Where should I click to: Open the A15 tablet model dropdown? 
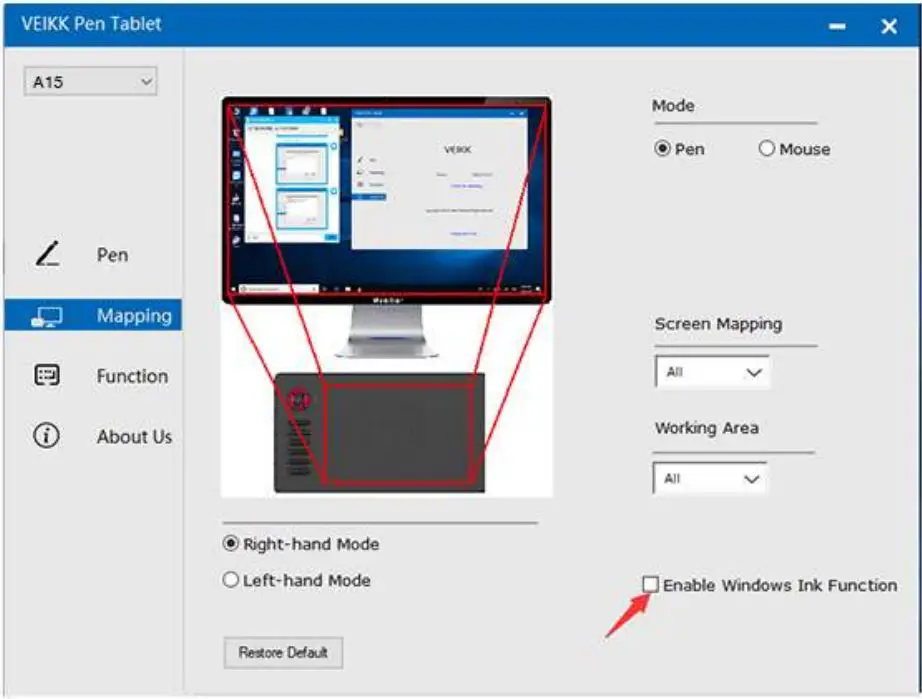(90, 81)
